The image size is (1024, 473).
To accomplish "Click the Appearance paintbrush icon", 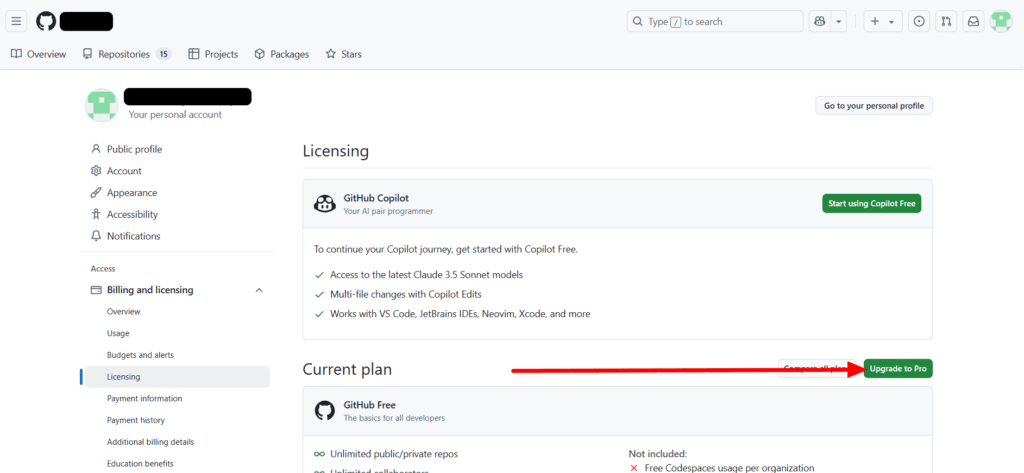I will (96, 193).
